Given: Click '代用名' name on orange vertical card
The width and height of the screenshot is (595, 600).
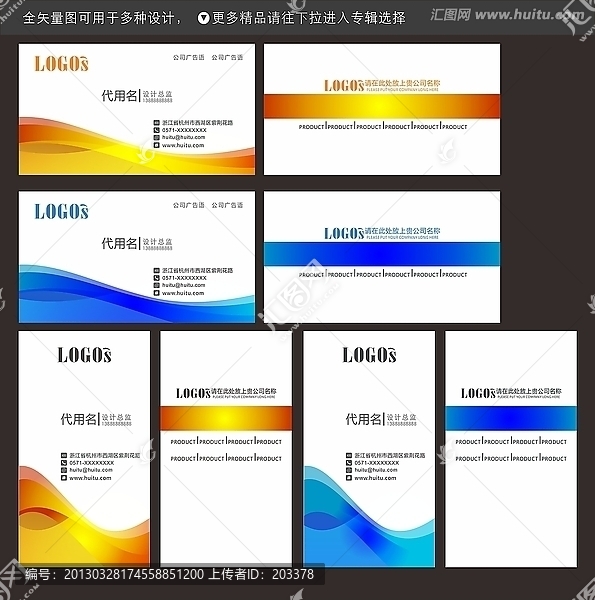Looking at the screenshot, I should click(x=78, y=419).
